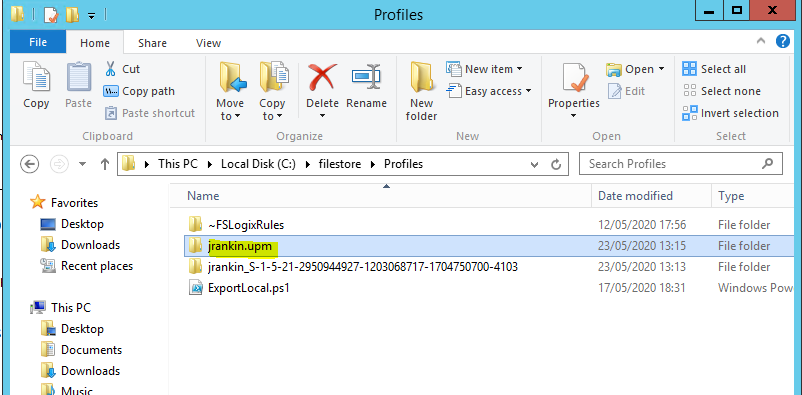802x395 pixels.
Task: Switch to the Share ribbon tab
Action: (x=152, y=43)
